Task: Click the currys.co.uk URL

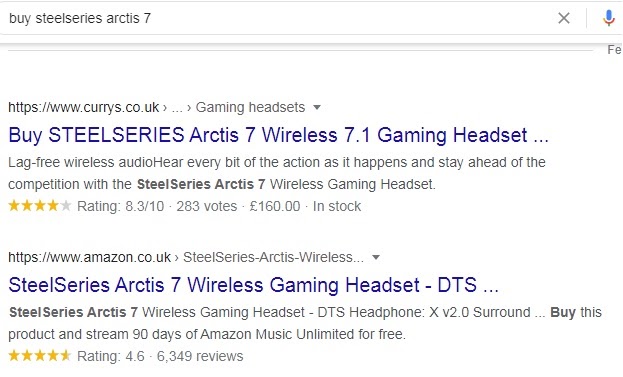Action: pos(83,107)
